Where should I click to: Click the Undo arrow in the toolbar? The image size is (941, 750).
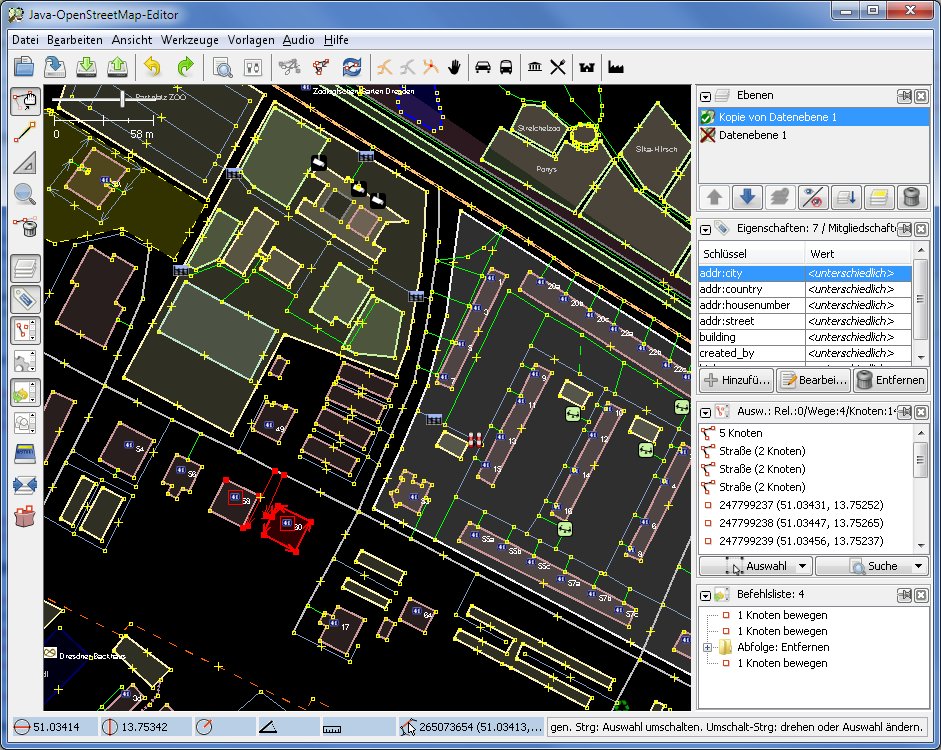point(152,67)
